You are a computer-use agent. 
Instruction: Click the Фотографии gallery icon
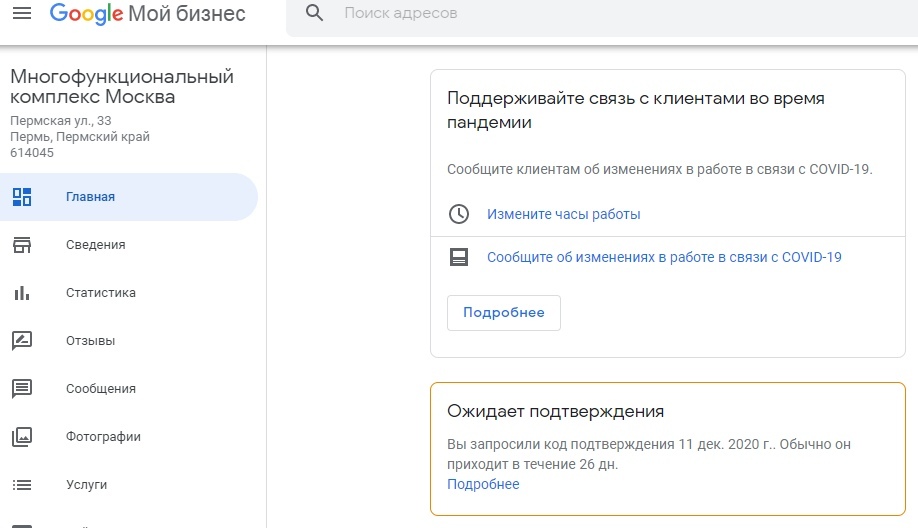[22, 437]
